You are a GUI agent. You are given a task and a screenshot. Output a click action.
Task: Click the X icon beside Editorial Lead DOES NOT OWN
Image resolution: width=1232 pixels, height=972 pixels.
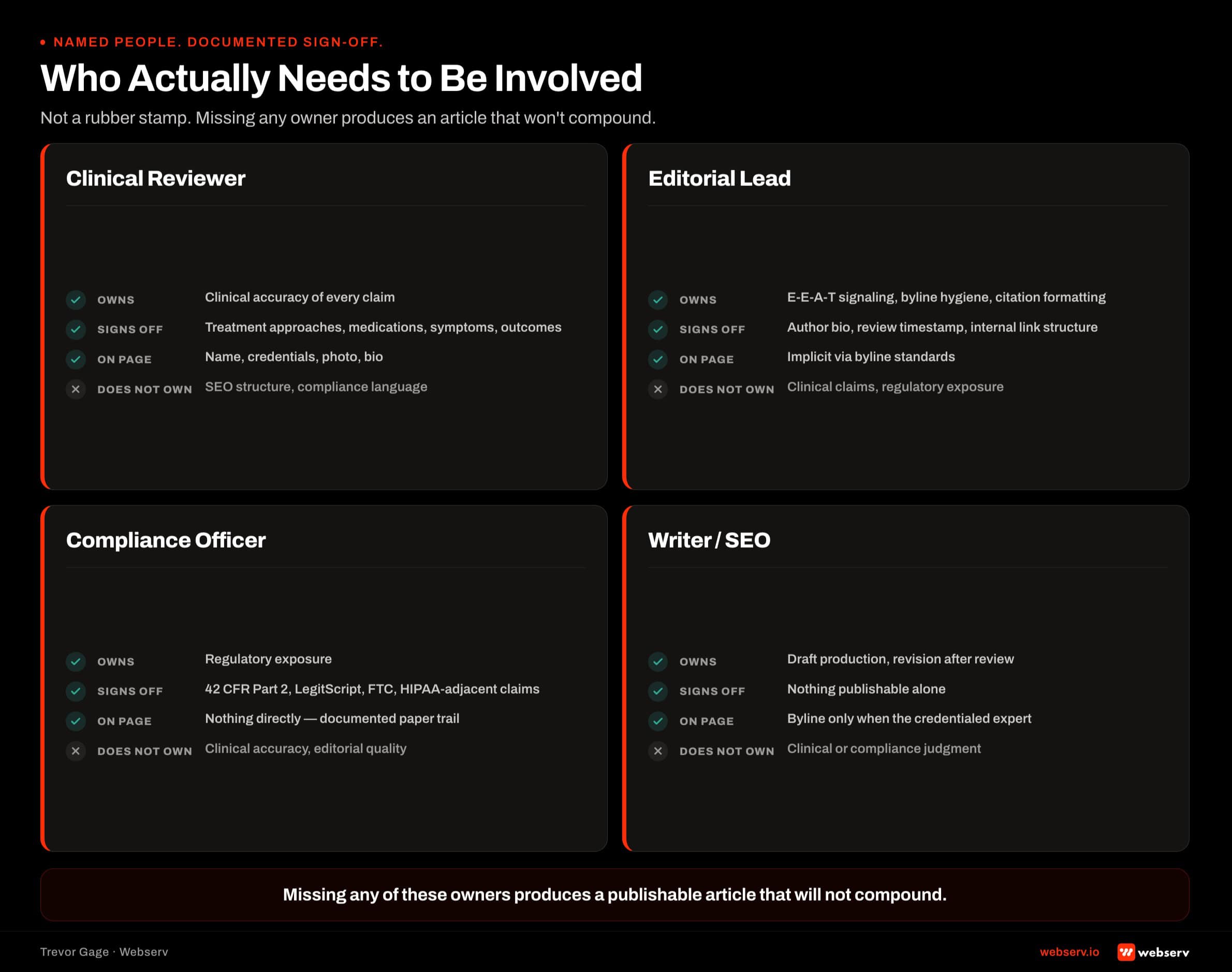[658, 389]
